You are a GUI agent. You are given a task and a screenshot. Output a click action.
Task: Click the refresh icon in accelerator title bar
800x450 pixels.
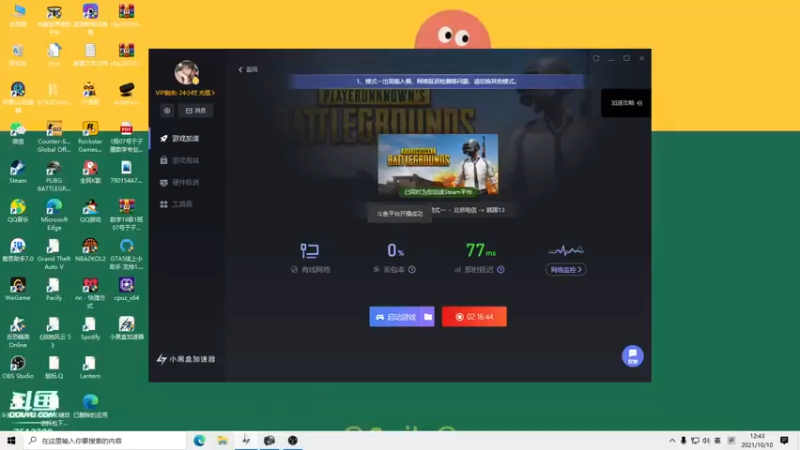596,58
